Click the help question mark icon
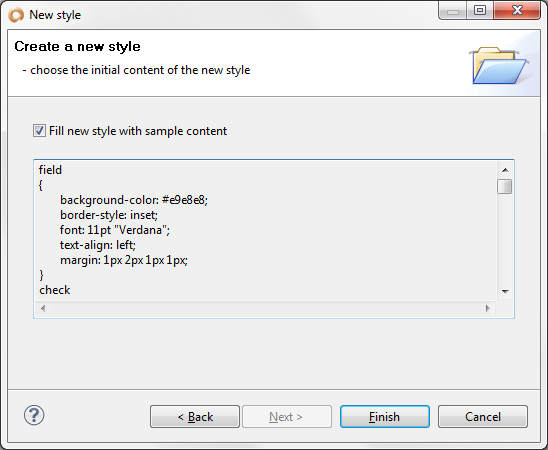Screen dimensions: 548x450 point(34,415)
